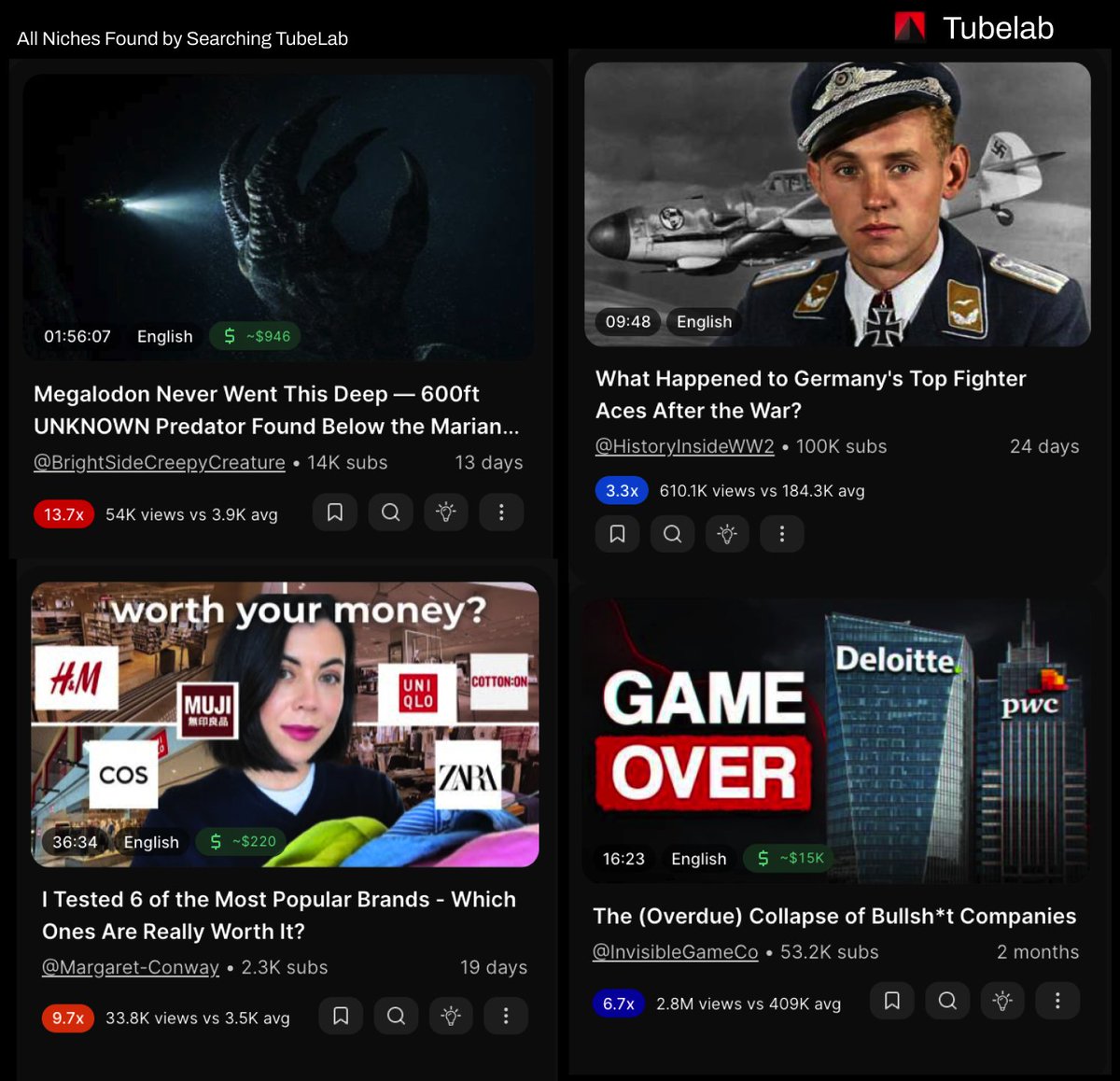This screenshot has height=1081, width=1120.
Task: Click the Tubelab logo icon
Action: pos(910,27)
